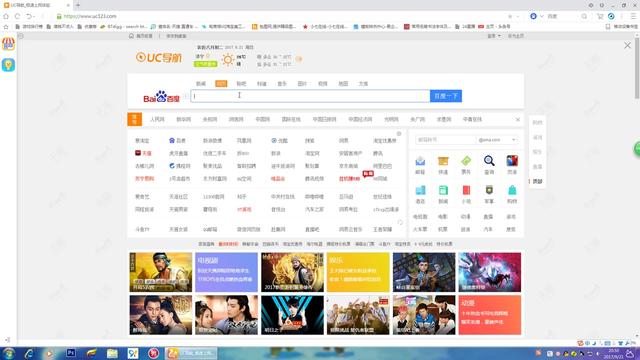Reload the page with refresh icon
The height and width of the screenshot is (360, 640).
click(17, 16)
